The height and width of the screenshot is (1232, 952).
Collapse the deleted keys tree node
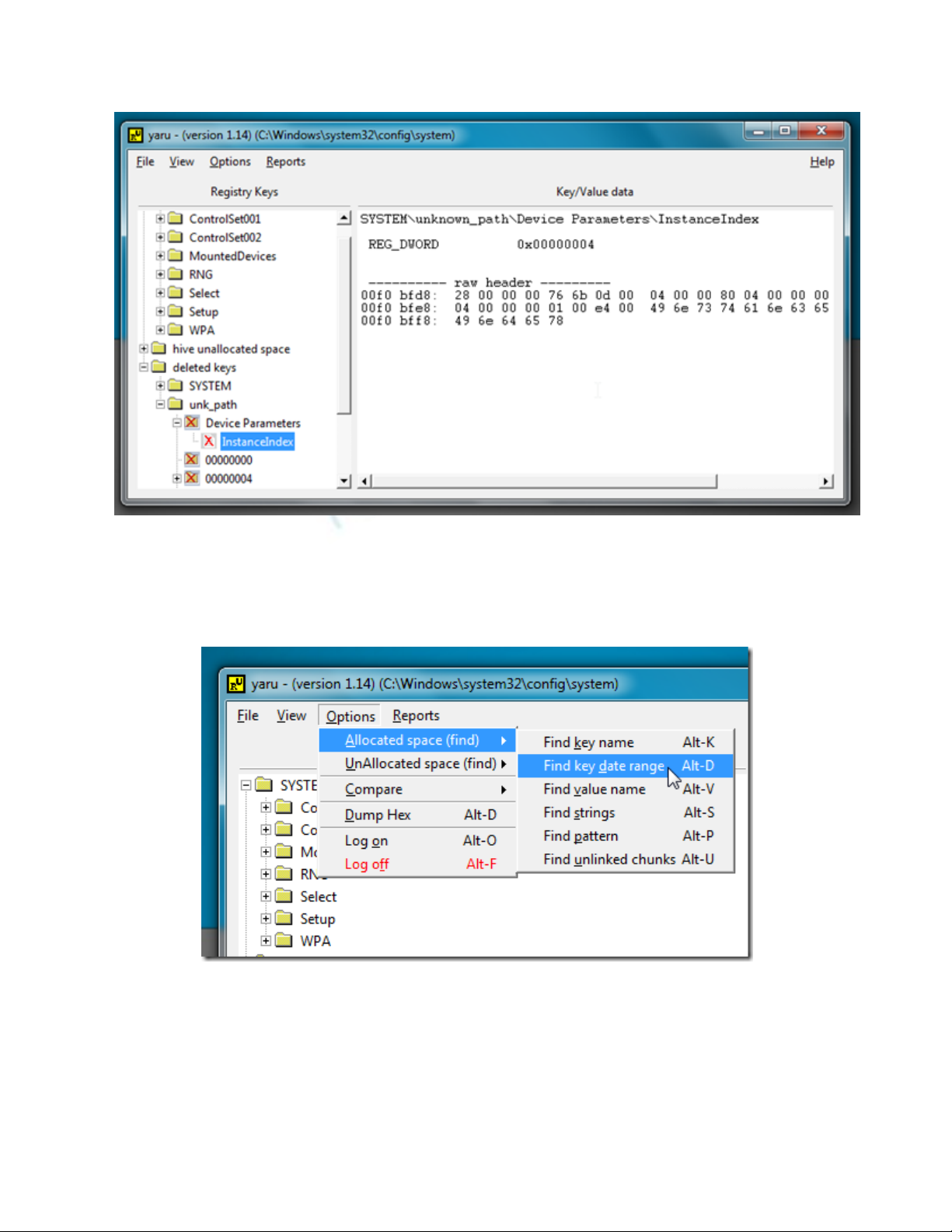(144, 368)
